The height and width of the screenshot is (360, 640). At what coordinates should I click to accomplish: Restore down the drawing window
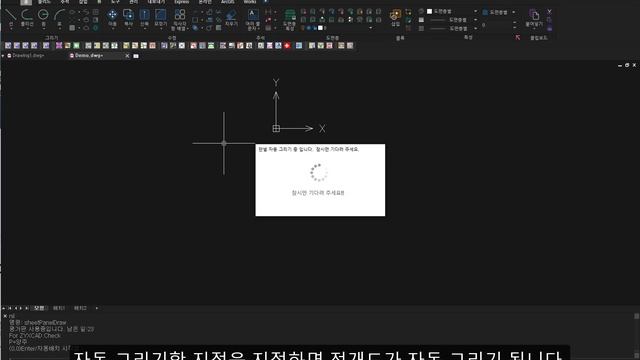627,65
